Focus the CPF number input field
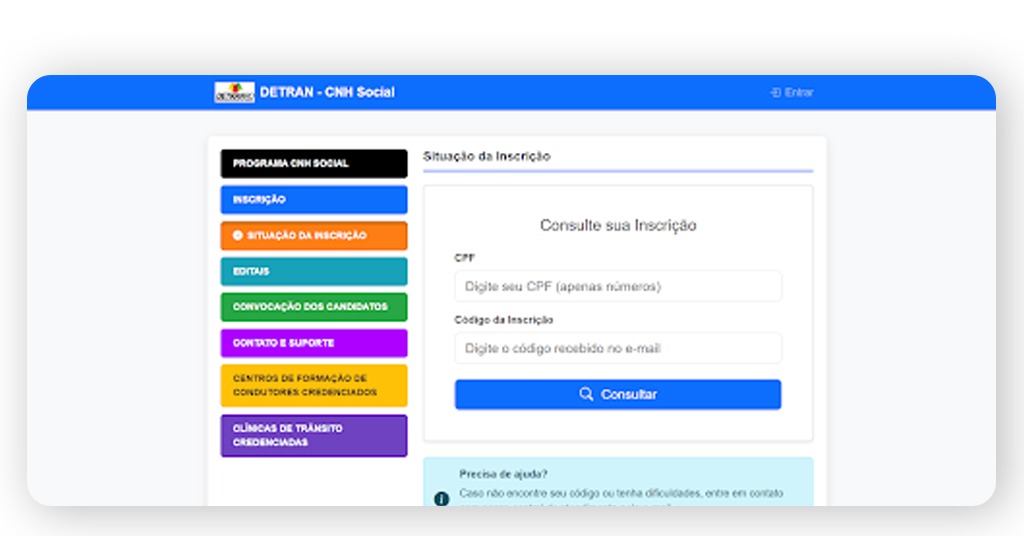The width and height of the screenshot is (1024, 536). coord(618,287)
